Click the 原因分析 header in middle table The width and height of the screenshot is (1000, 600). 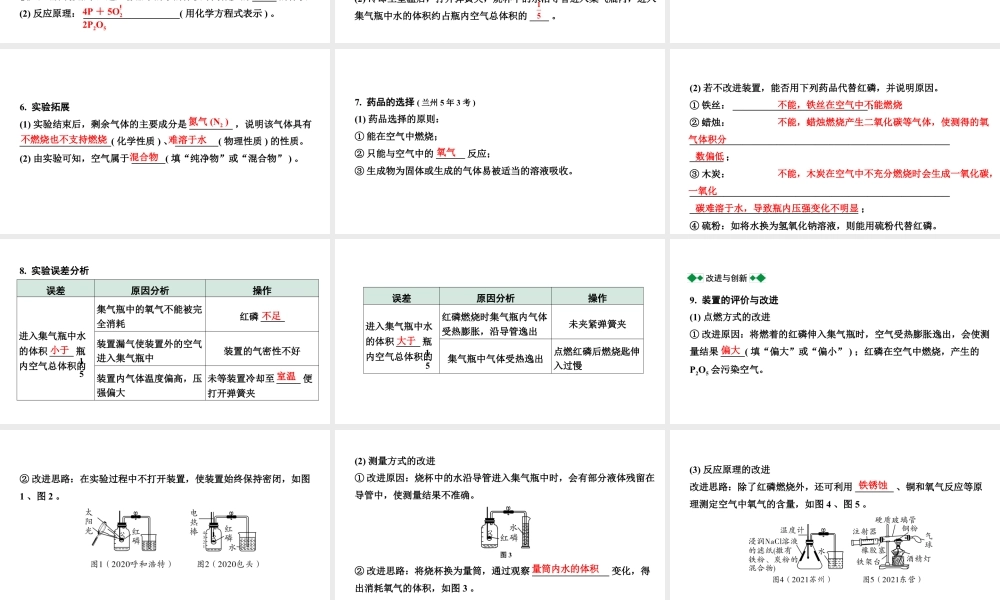coord(496,296)
